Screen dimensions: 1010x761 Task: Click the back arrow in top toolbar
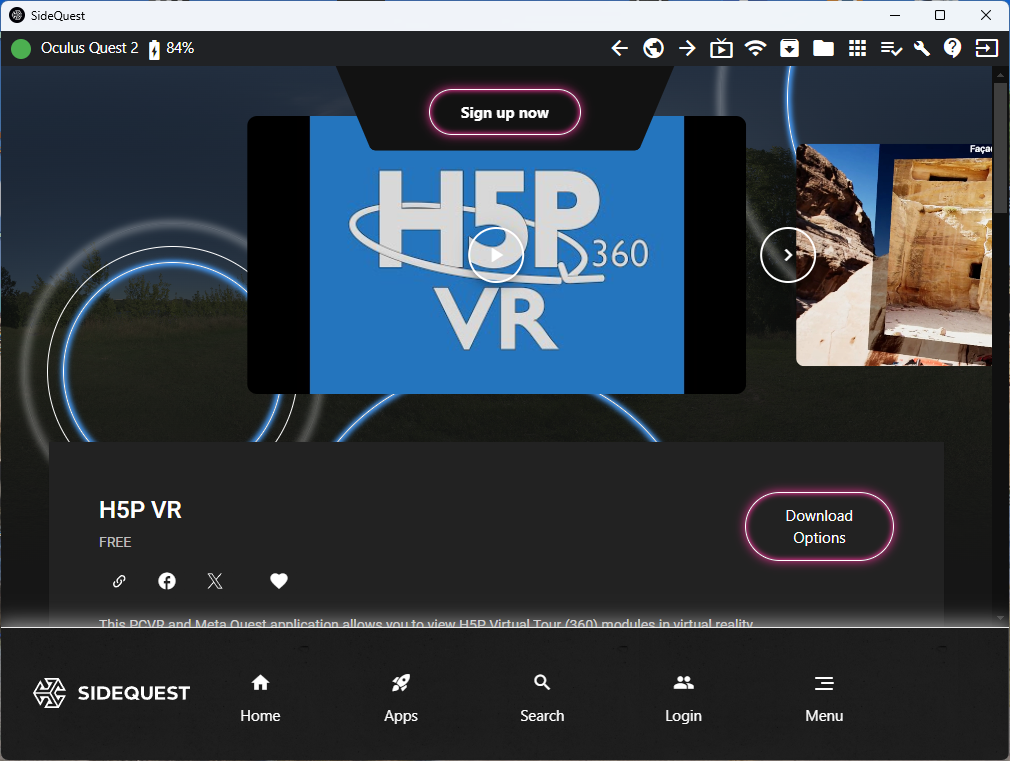(620, 48)
